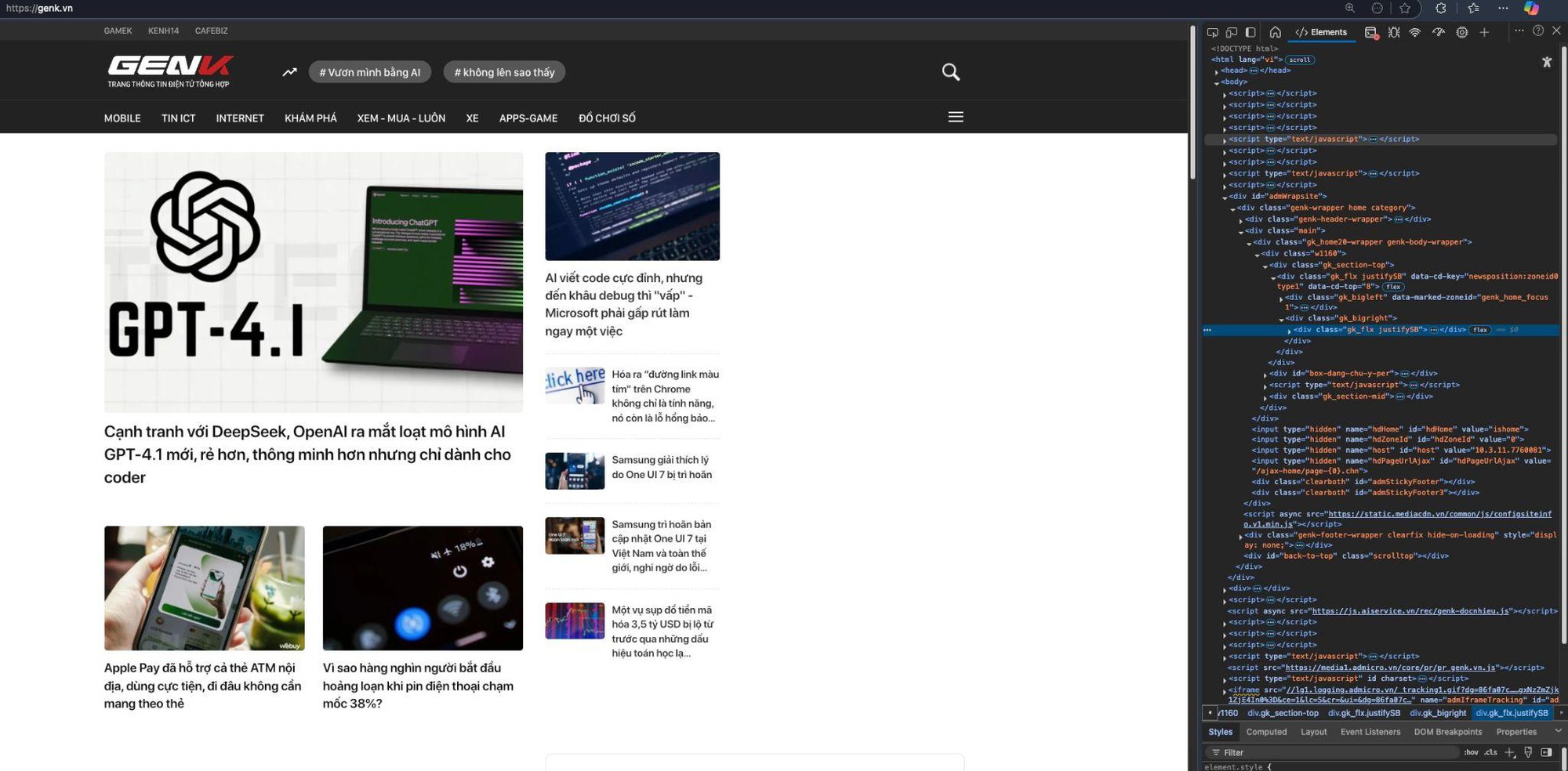Switch to the Layout tab
Image resolution: width=1568 pixels, height=771 pixels.
[1313, 732]
